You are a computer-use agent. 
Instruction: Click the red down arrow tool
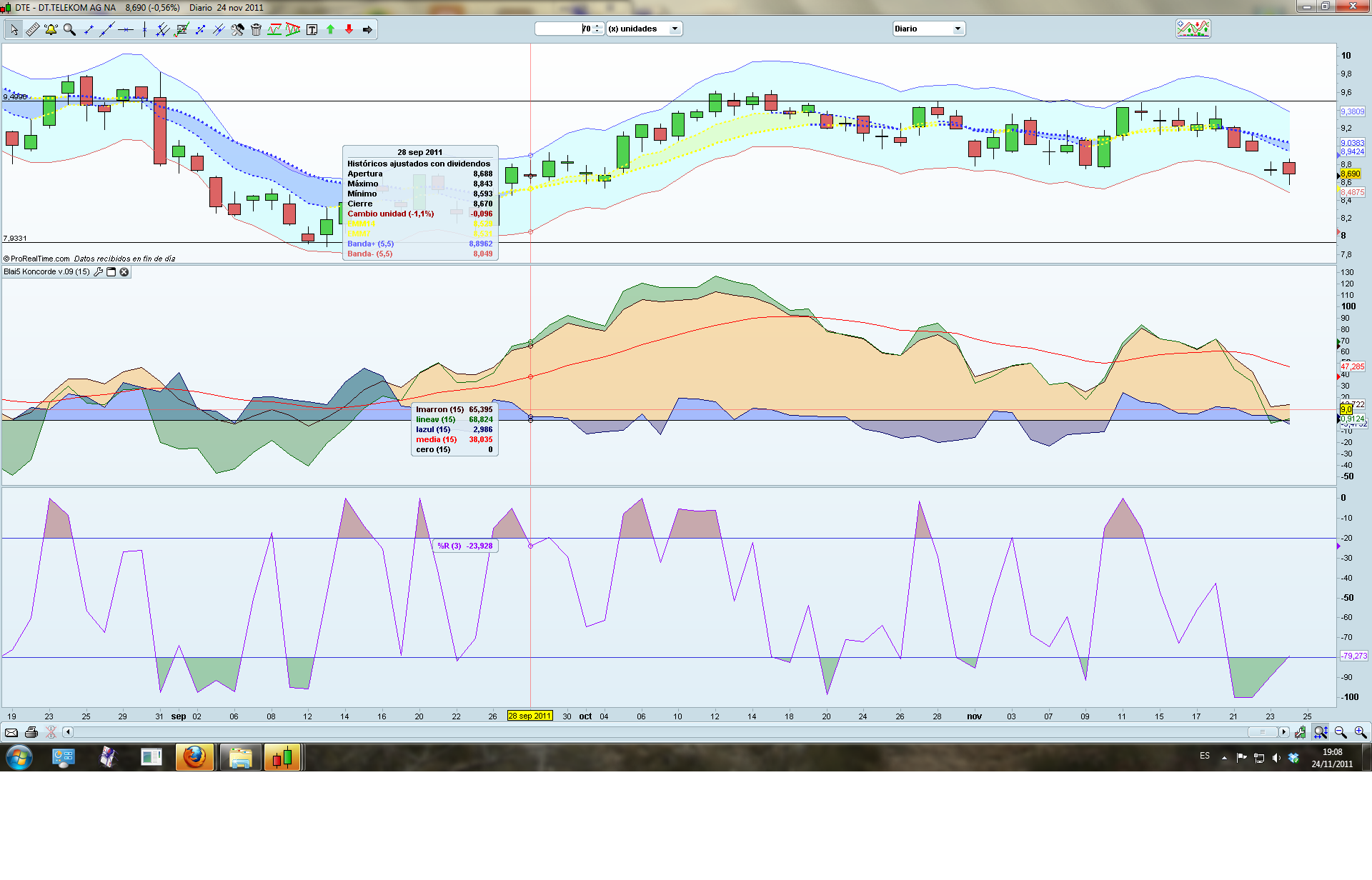click(349, 29)
